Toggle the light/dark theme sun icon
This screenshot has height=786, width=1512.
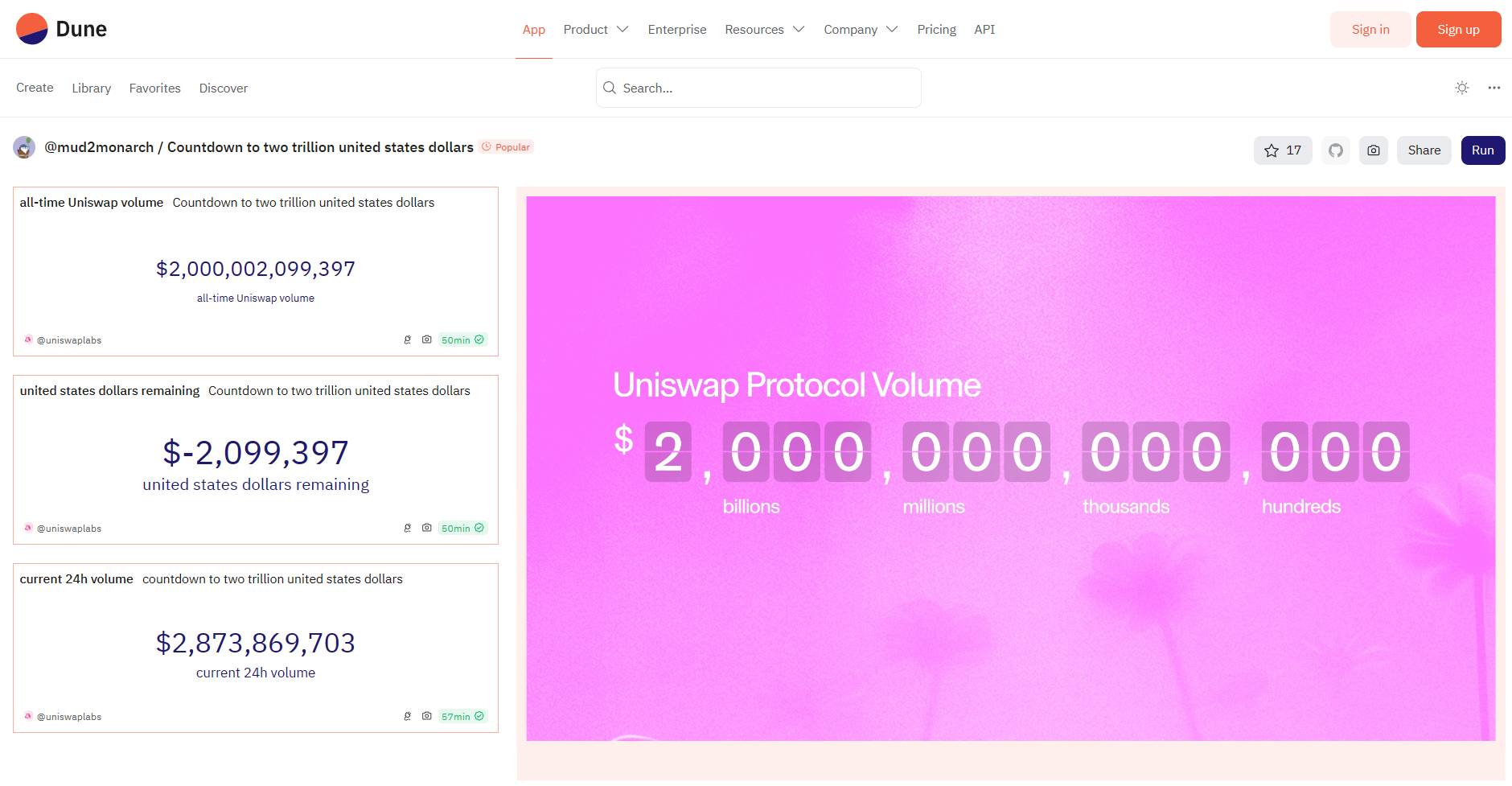pyautogui.click(x=1462, y=88)
